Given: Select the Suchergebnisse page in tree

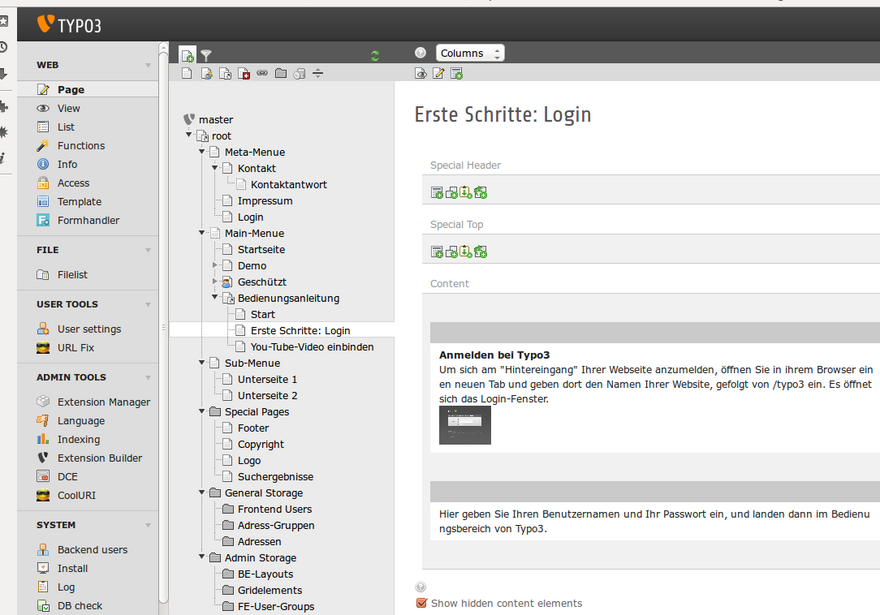Looking at the screenshot, I should pyautogui.click(x=276, y=476).
